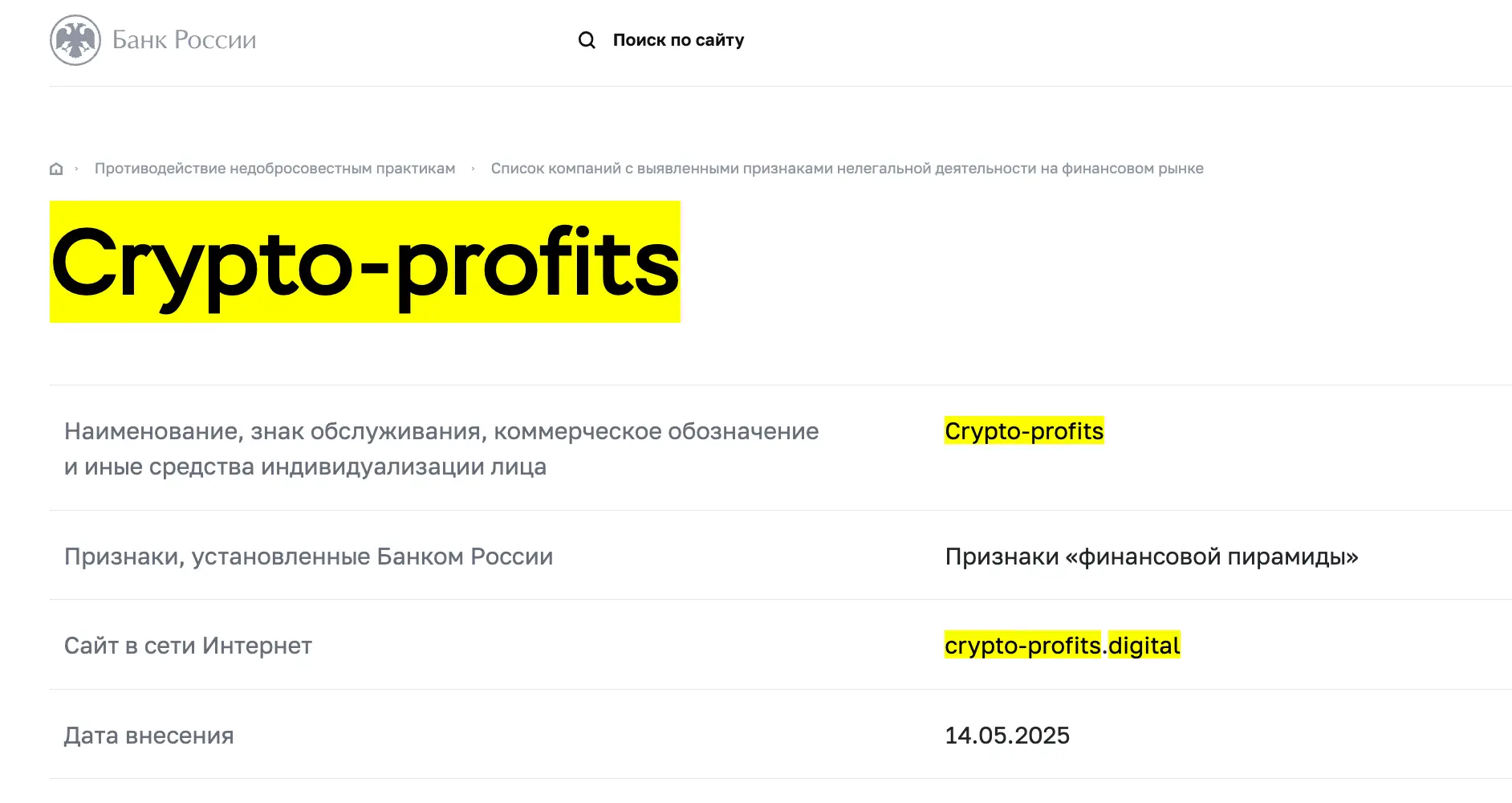Click the Банк России header text
This screenshot has height=803, width=1512.
pyautogui.click(x=184, y=39)
